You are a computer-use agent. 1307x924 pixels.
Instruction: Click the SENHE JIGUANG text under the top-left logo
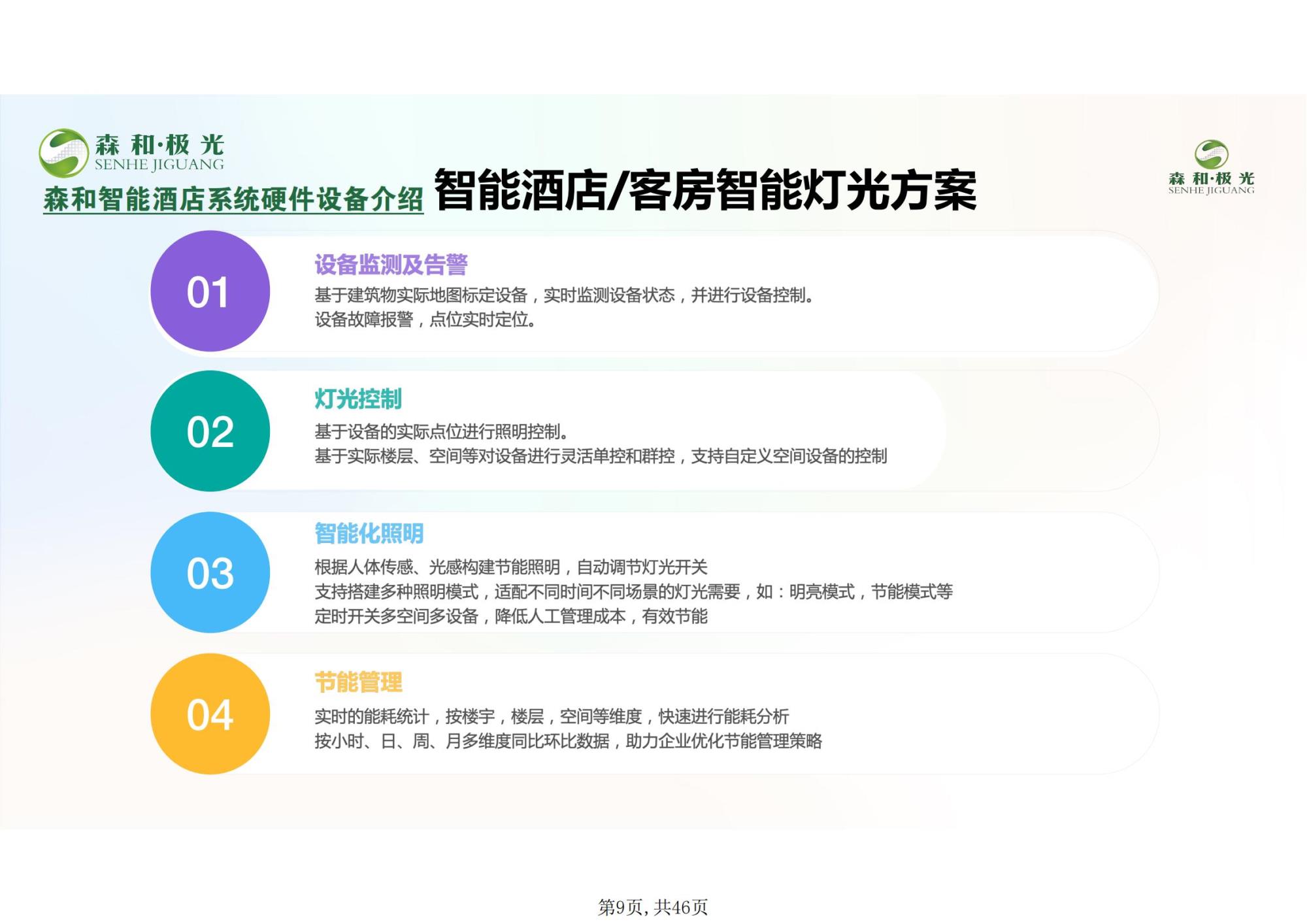pyautogui.click(x=159, y=165)
